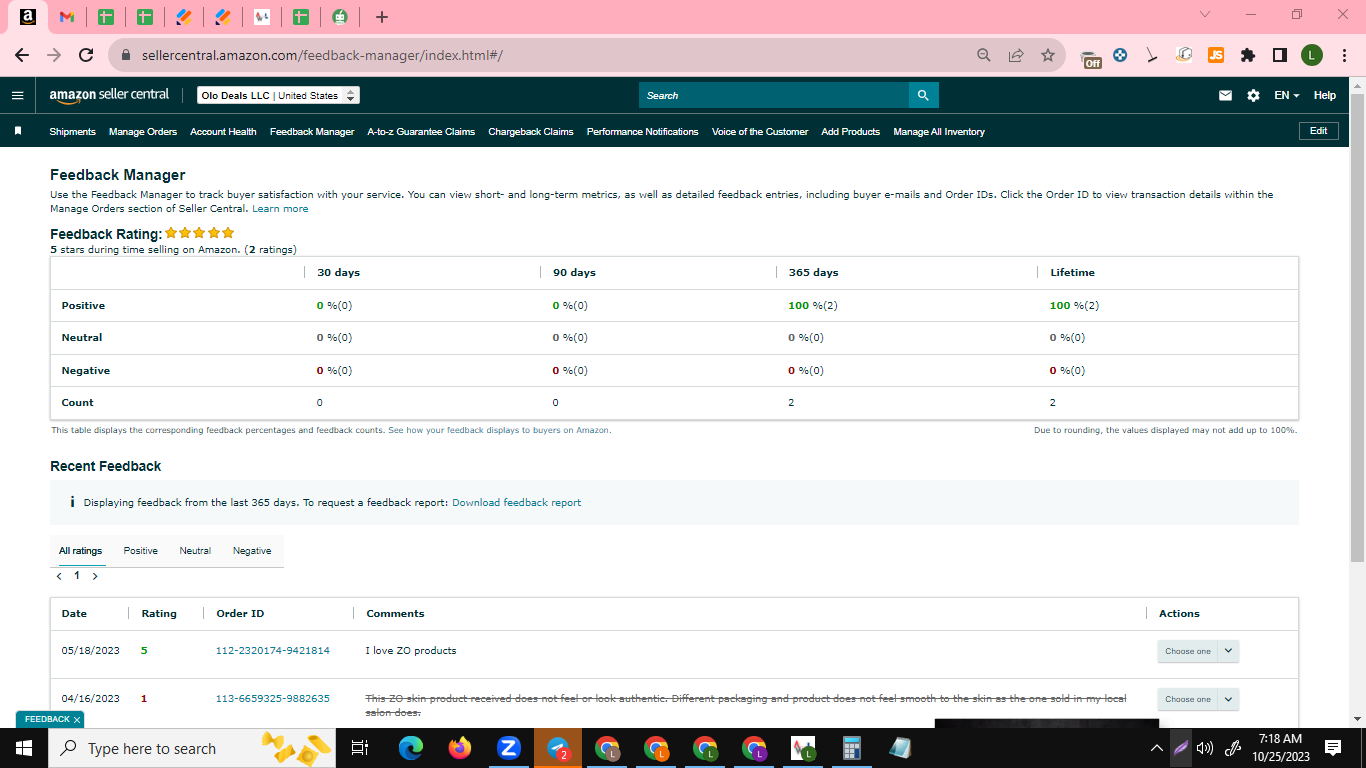
Task: Click See how your feedback displays link
Action: pos(499,430)
